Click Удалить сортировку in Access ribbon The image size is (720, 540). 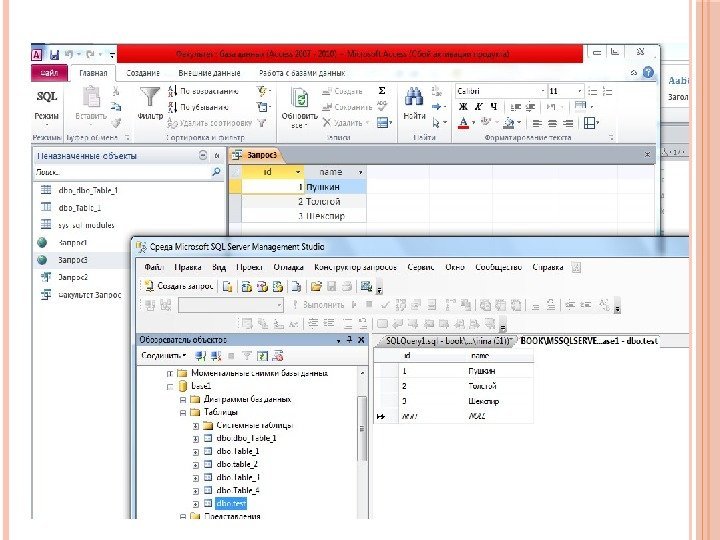tap(210, 123)
